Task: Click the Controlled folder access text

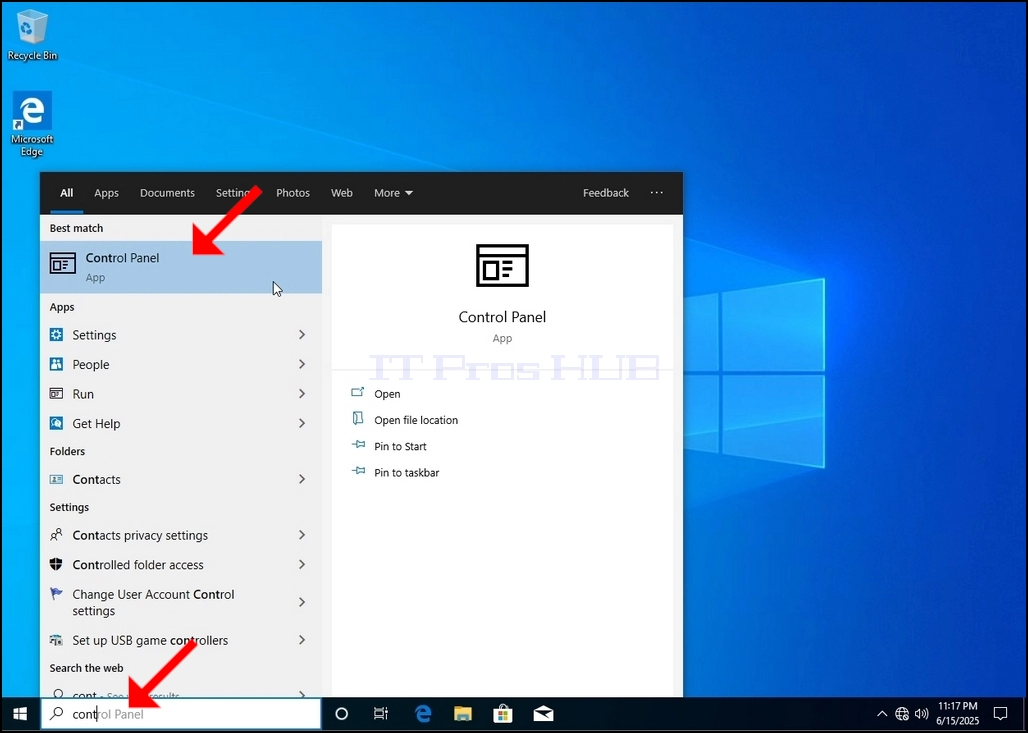Action: pos(138,565)
